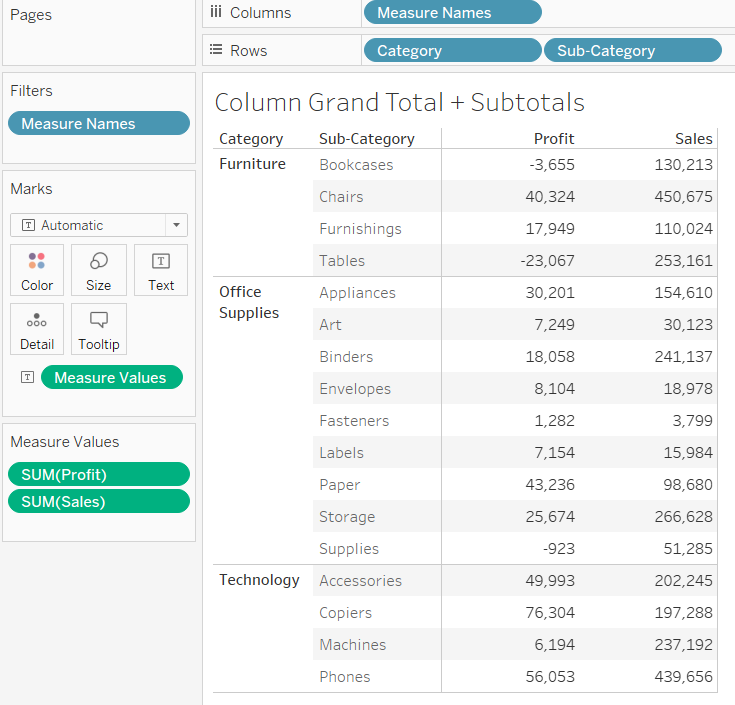Image resolution: width=735 pixels, height=705 pixels.
Task: Open the Size marks card
Action: click(x=99, y=270)
